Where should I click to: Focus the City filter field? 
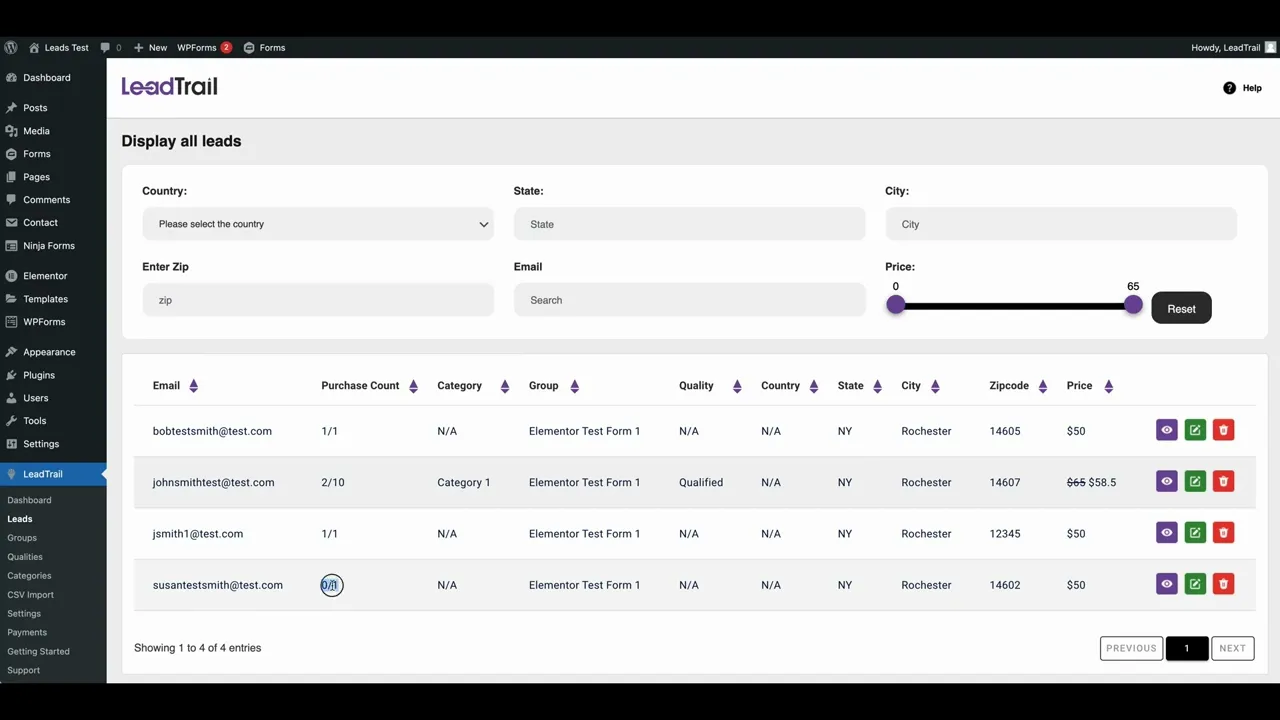(1061, 224)
